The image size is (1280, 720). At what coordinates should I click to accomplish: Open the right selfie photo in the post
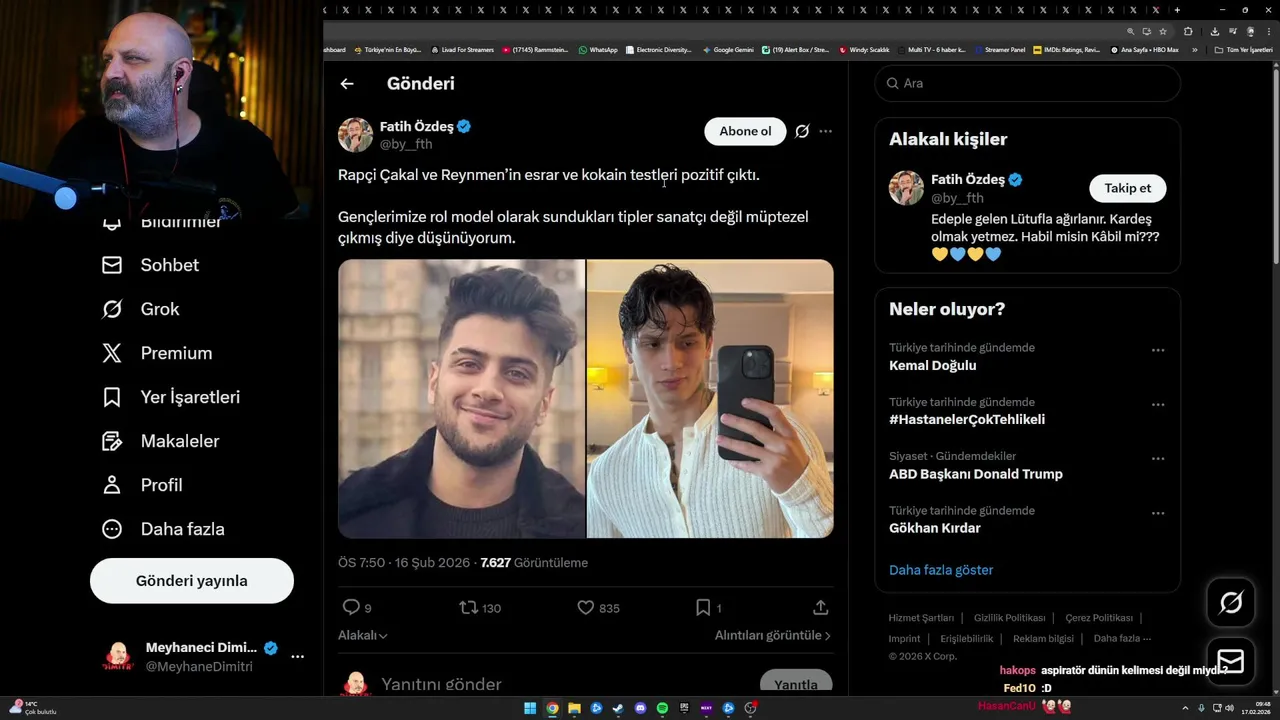pos(710,399)
